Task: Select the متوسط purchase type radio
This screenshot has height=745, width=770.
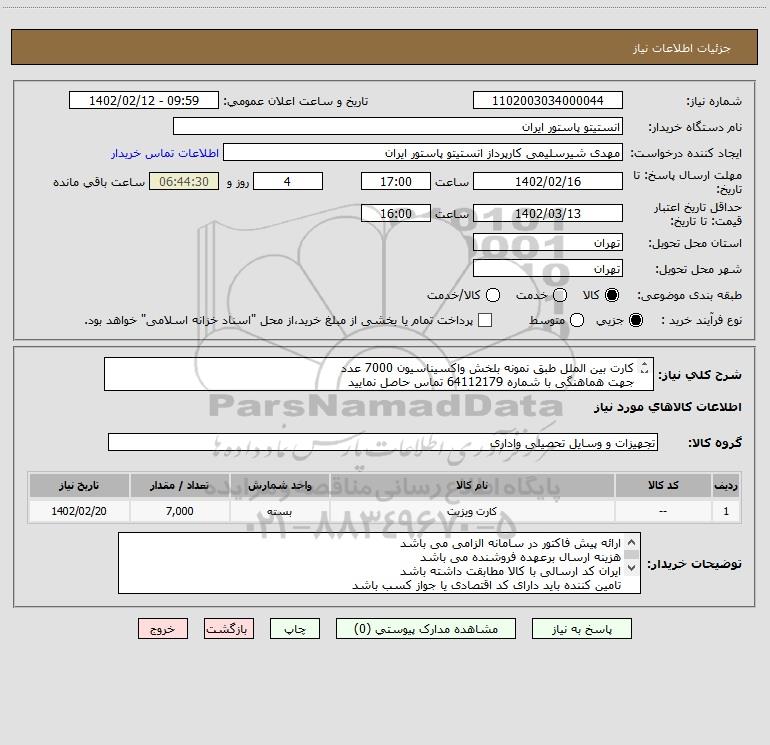Action: (577, 320)
